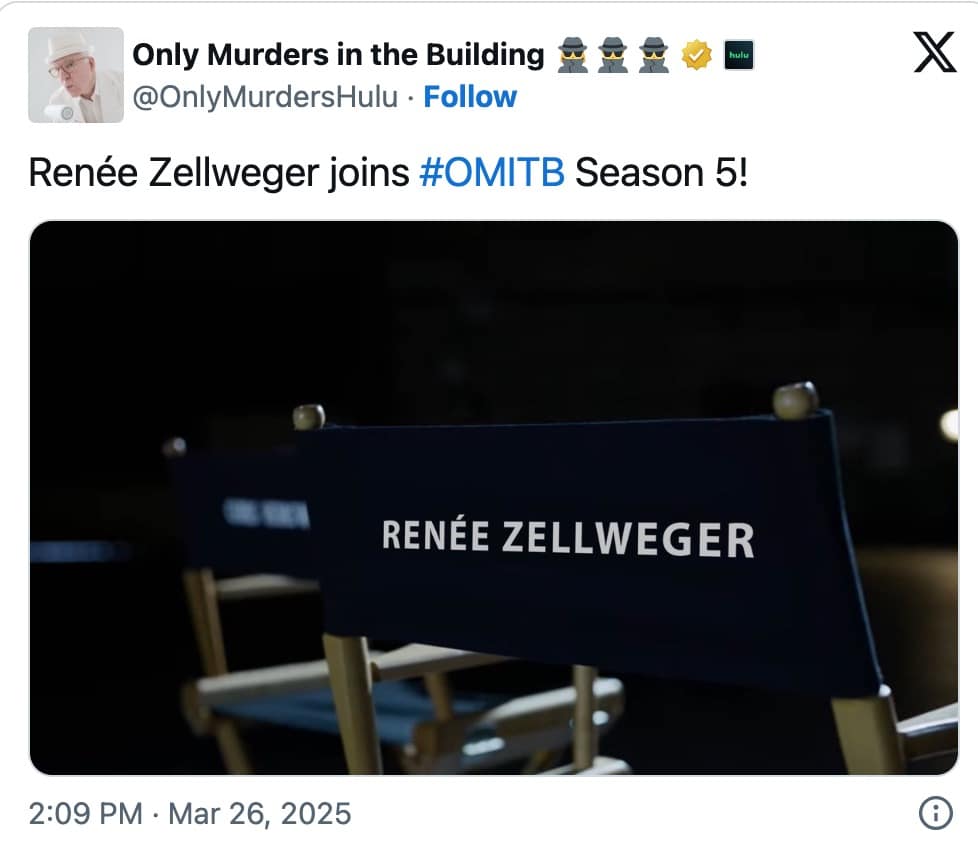This screenshot has width=978, height=852.
Task: Click the Hulu affiliation badge
Action: point(738,55)
